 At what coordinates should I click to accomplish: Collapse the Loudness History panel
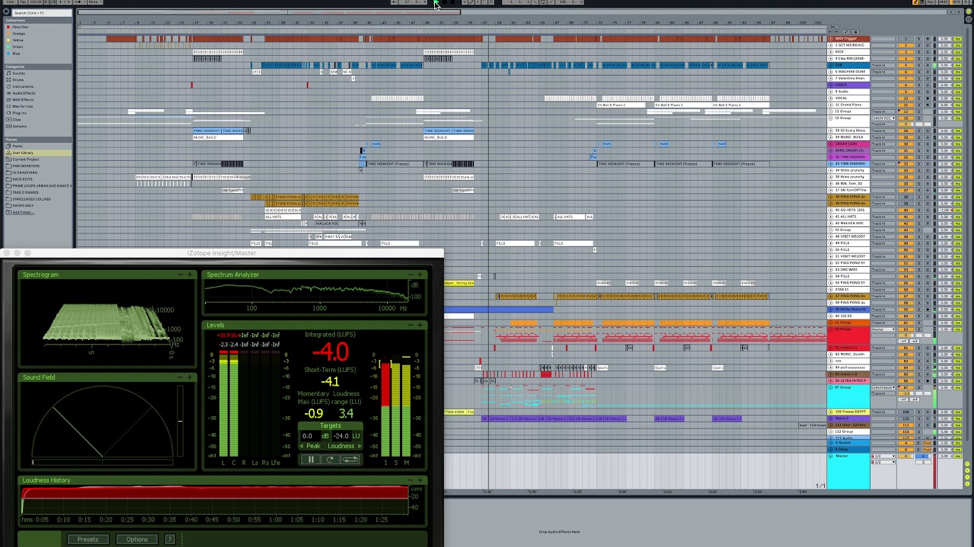[411, 480]
